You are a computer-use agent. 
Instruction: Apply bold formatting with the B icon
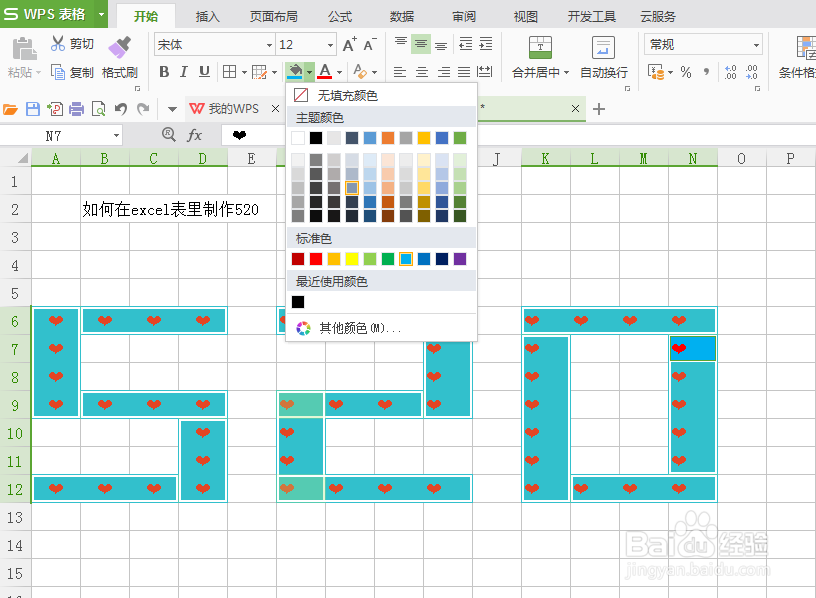[163, 72]
